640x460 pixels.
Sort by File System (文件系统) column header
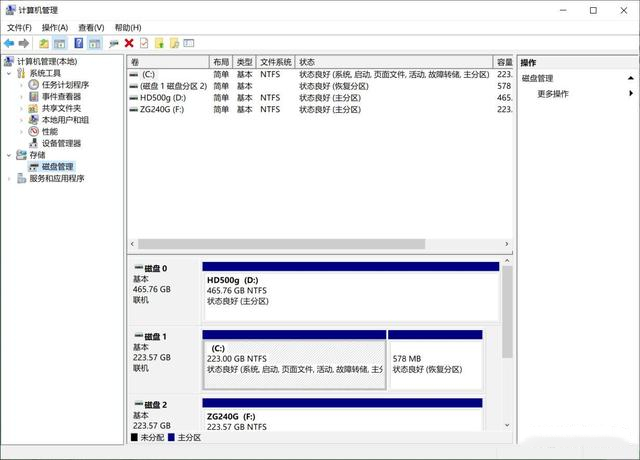(x=276, y=62)
